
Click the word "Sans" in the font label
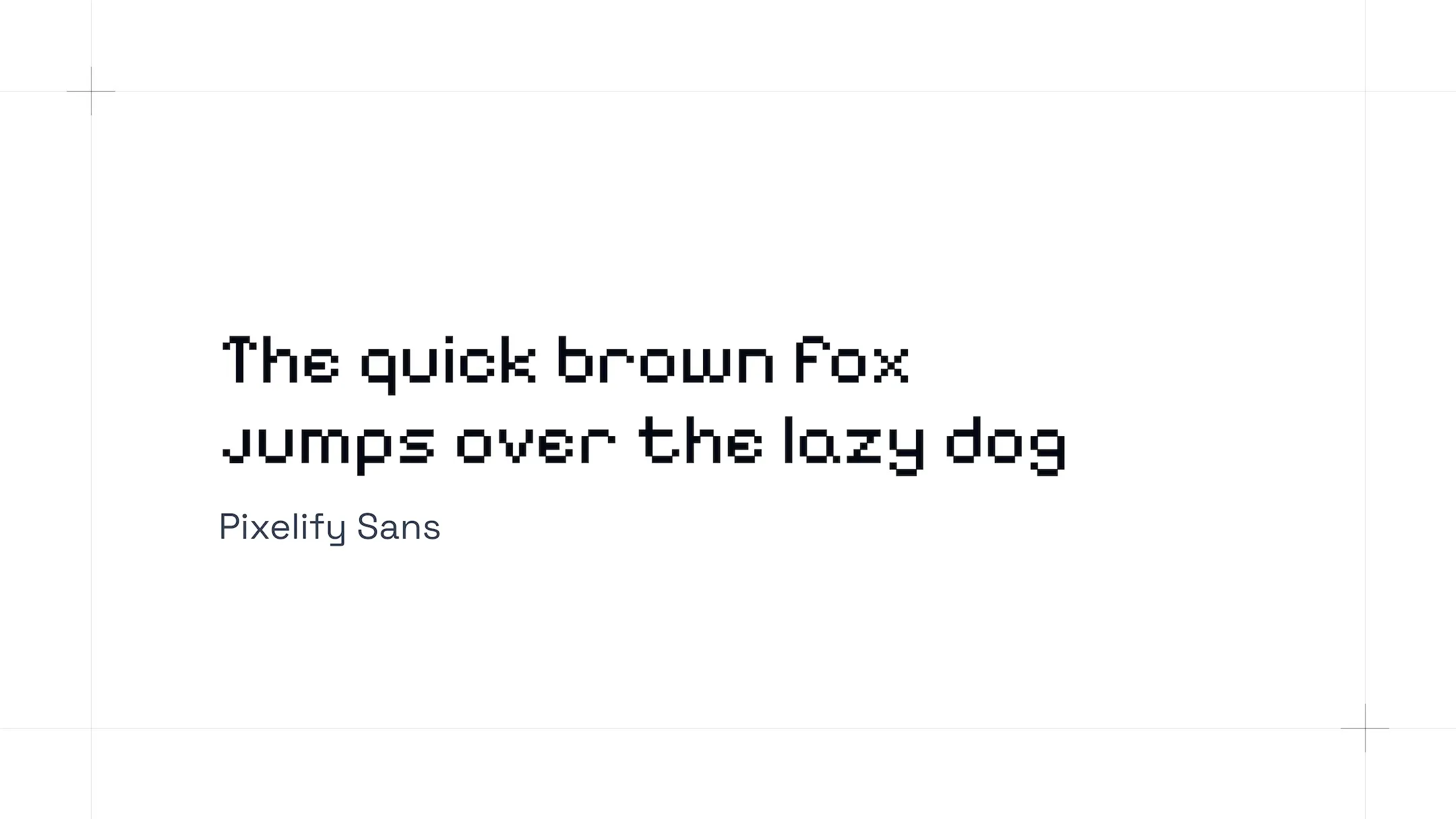(x=398, y=527)
